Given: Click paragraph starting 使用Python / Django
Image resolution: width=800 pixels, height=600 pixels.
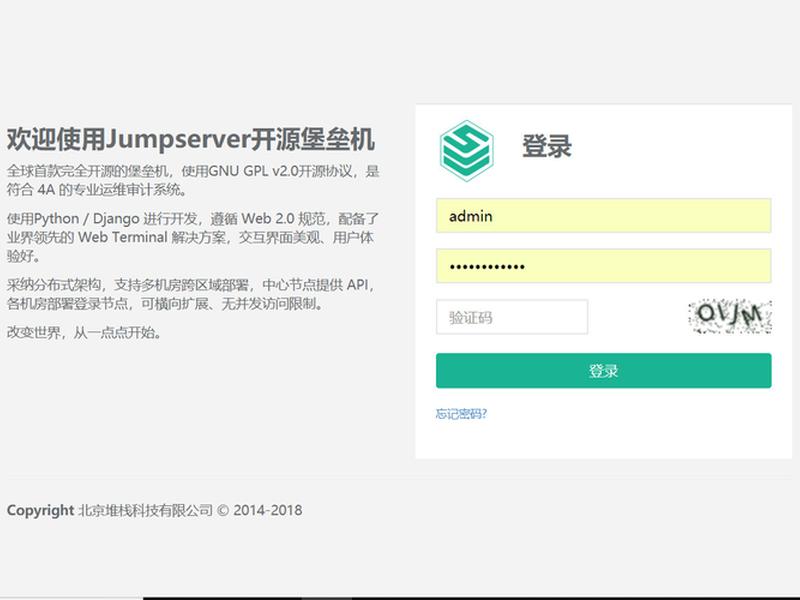Looking at the screenshot, I should coord(193,237).
